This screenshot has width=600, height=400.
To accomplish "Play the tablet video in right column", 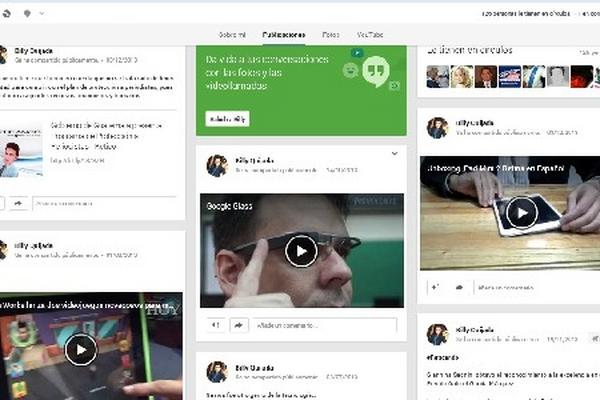I will (x=521, y=212).
